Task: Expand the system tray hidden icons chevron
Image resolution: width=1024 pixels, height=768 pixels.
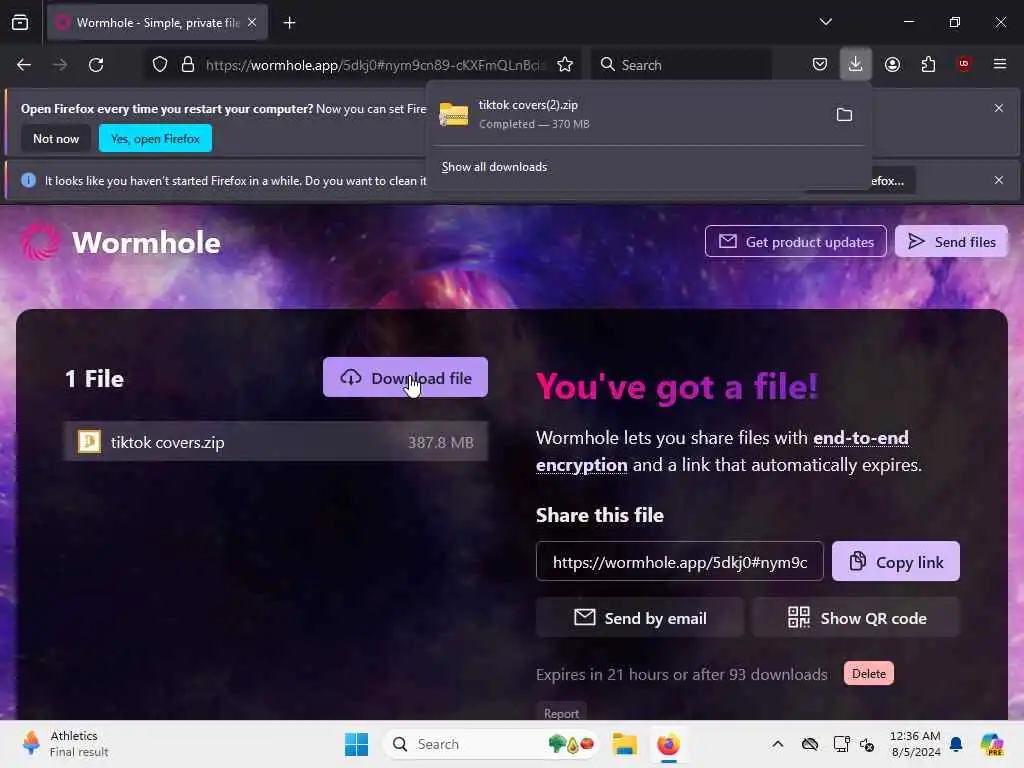Action: point(777,744)
